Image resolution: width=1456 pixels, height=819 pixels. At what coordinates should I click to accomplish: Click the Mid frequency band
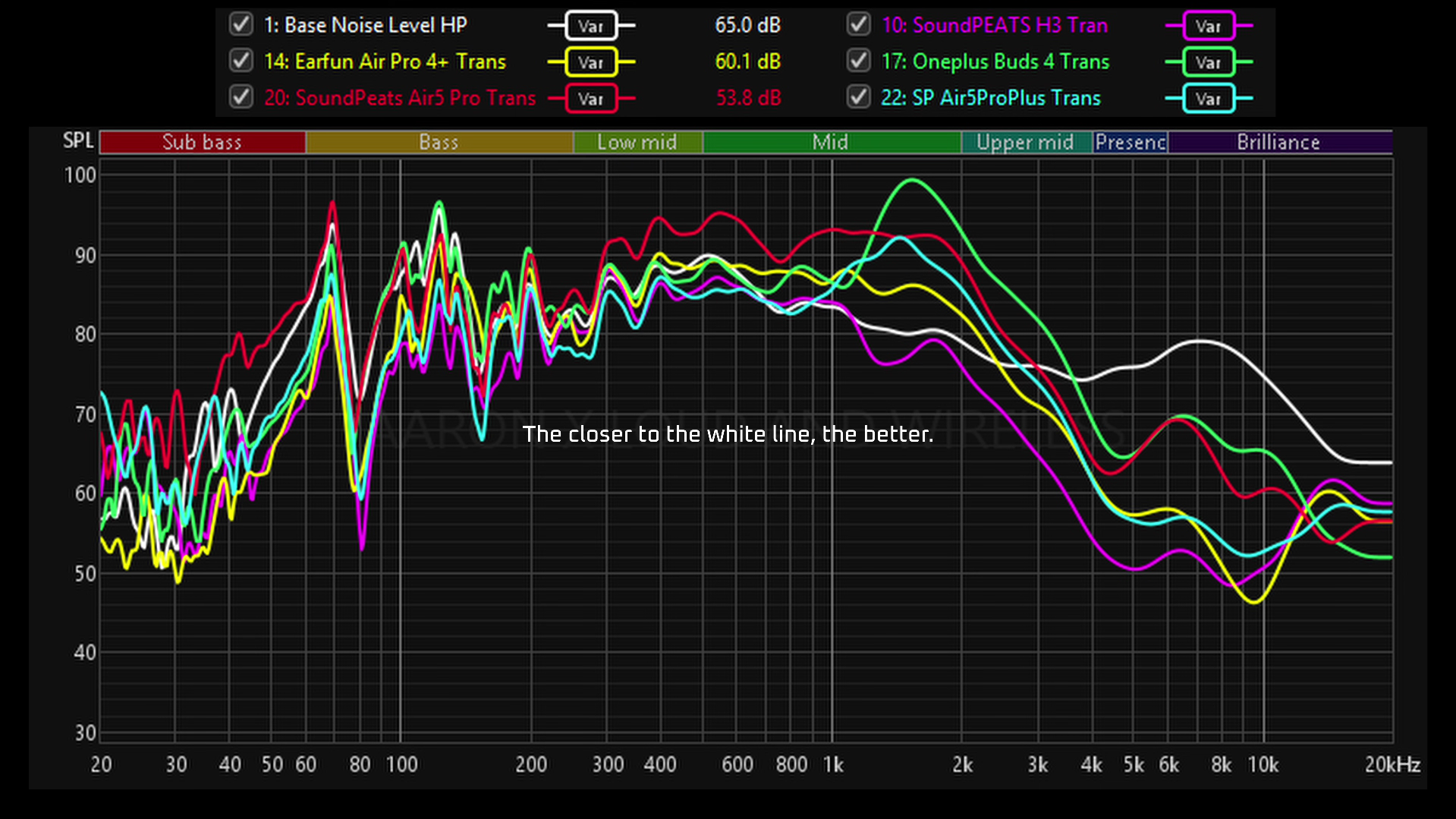[832, 142]
